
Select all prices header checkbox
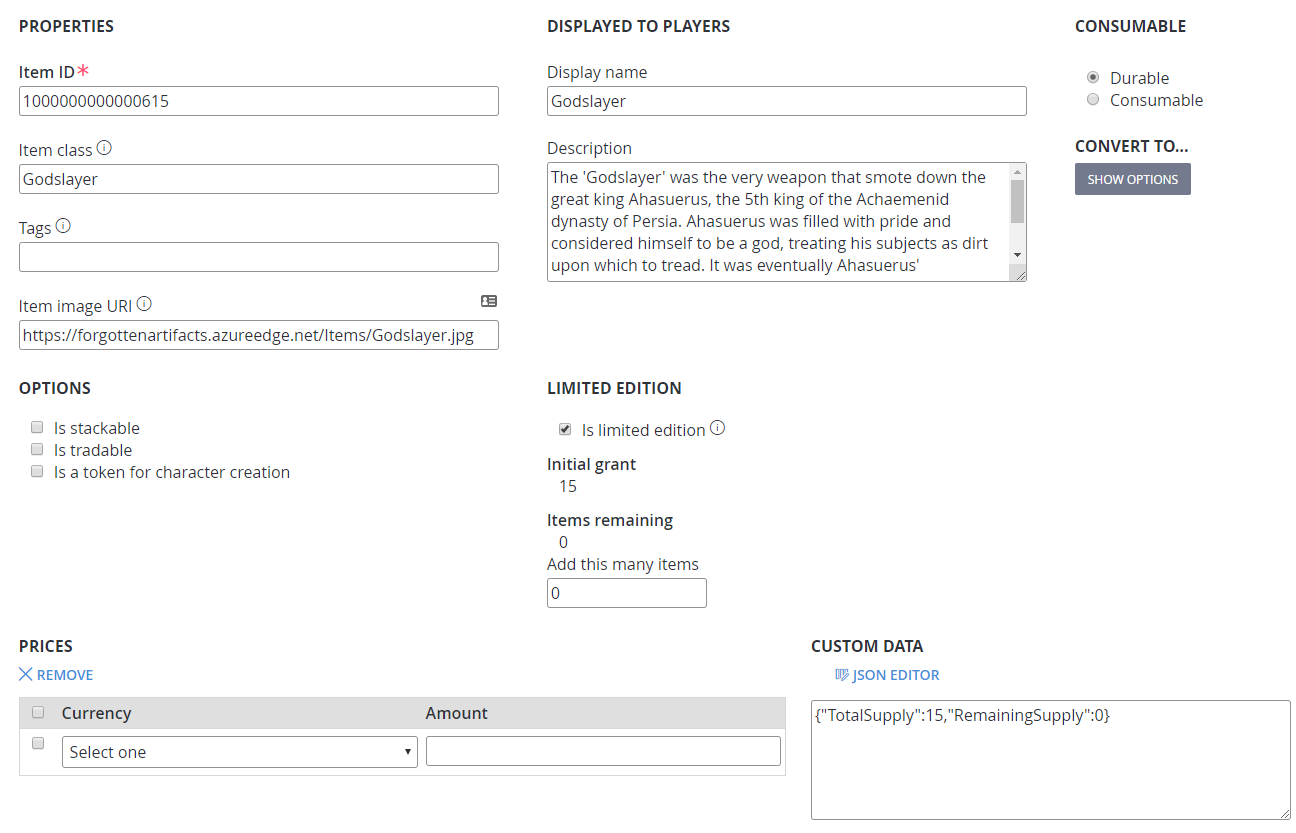point(38,713)
